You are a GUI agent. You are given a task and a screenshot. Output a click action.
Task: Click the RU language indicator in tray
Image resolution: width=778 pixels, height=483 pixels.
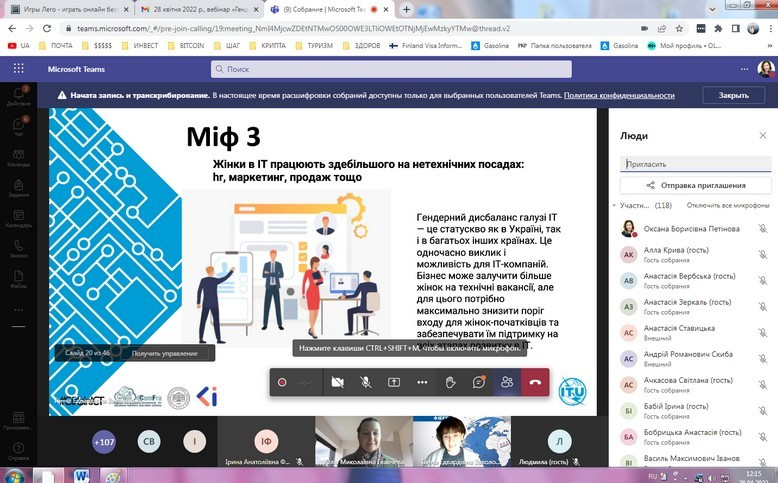652,476
